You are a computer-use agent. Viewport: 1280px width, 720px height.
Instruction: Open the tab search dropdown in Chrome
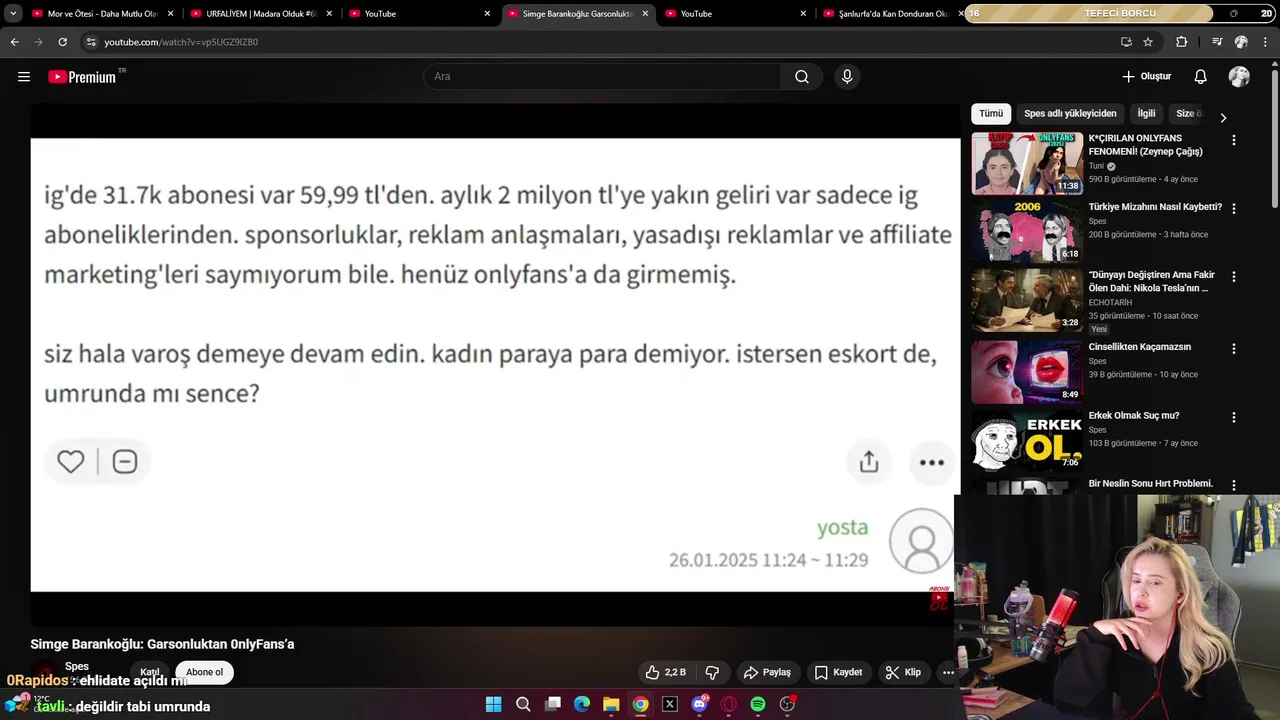[13, 14]
